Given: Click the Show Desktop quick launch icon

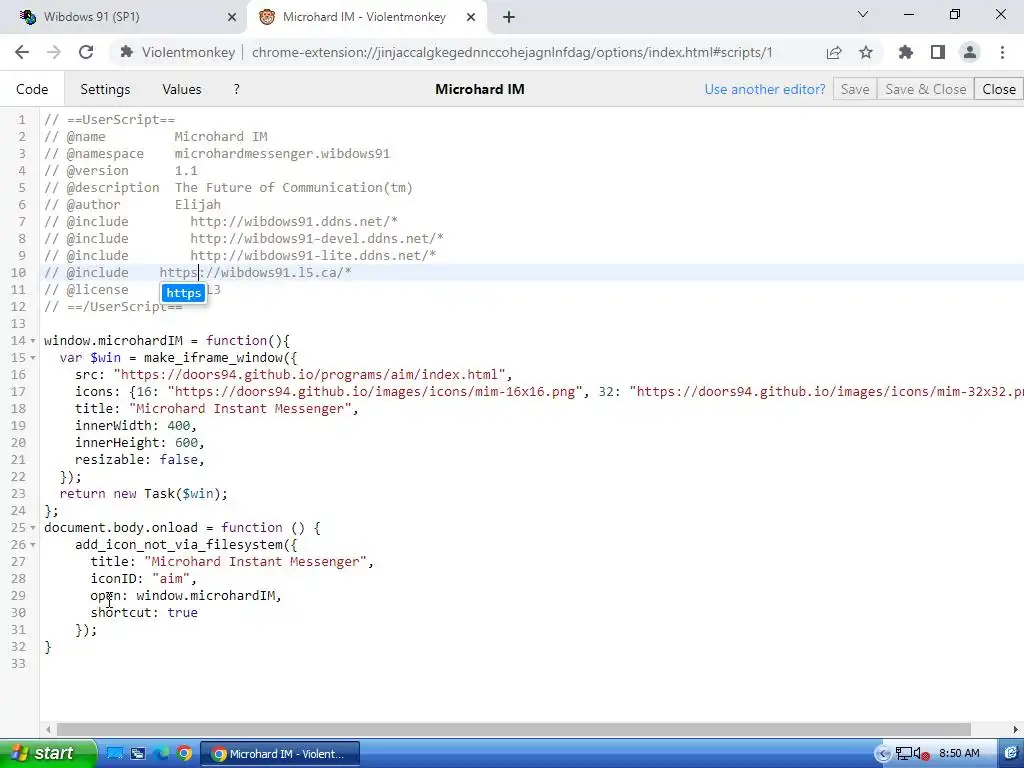Looking at the screenshot, I should 114,754.
